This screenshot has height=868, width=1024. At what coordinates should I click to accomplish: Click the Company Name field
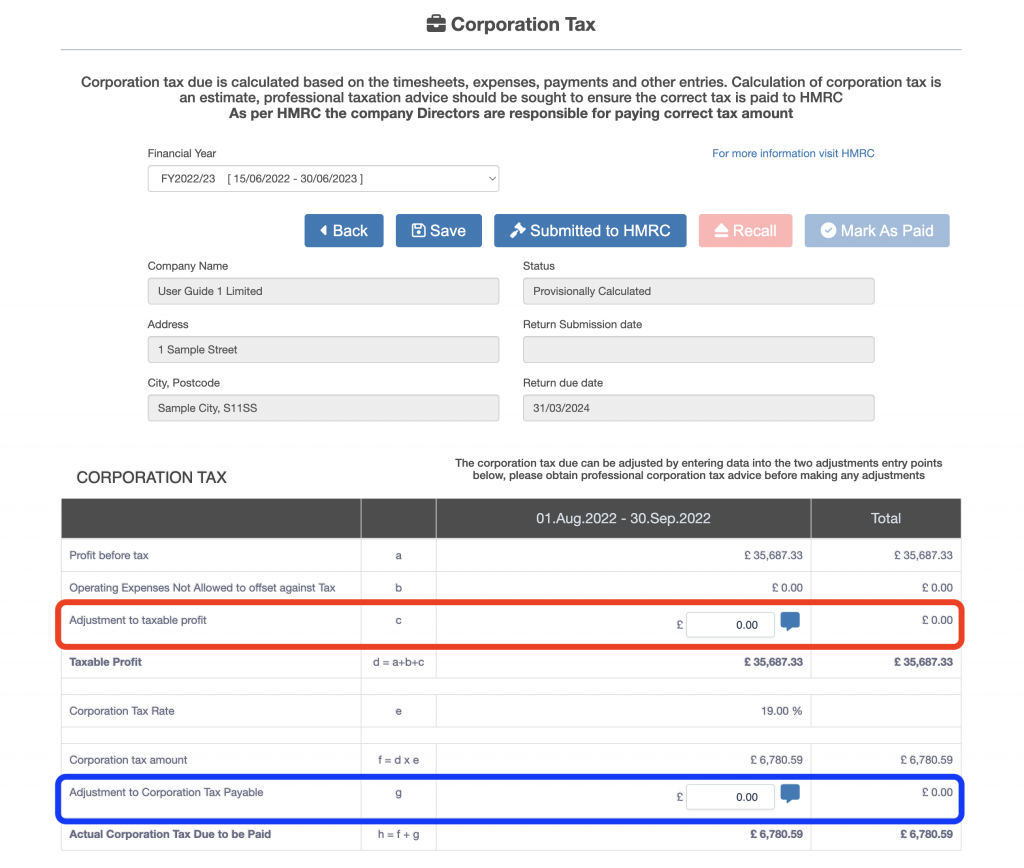click(323, 291)
